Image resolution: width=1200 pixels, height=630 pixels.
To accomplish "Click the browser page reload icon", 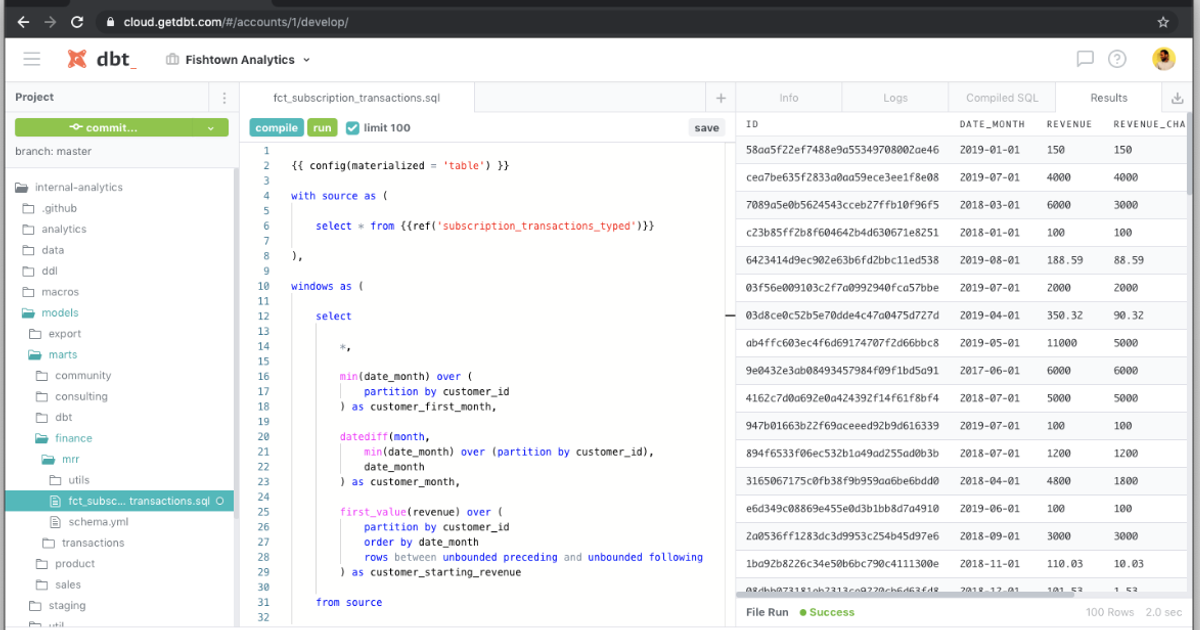I will tap(77, 20).
